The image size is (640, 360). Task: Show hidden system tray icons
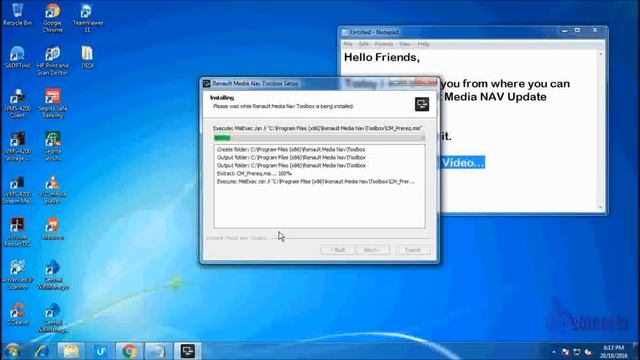[x=554, y=352]
